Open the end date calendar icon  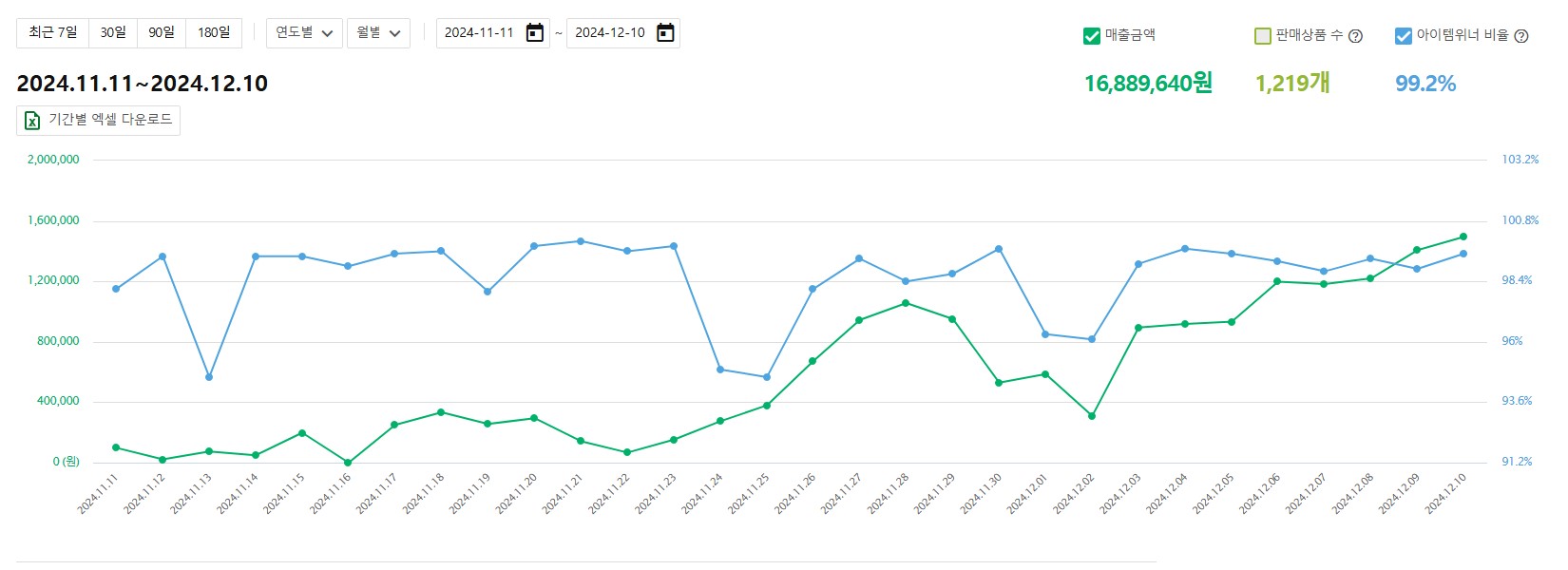(x=666, y=33)
